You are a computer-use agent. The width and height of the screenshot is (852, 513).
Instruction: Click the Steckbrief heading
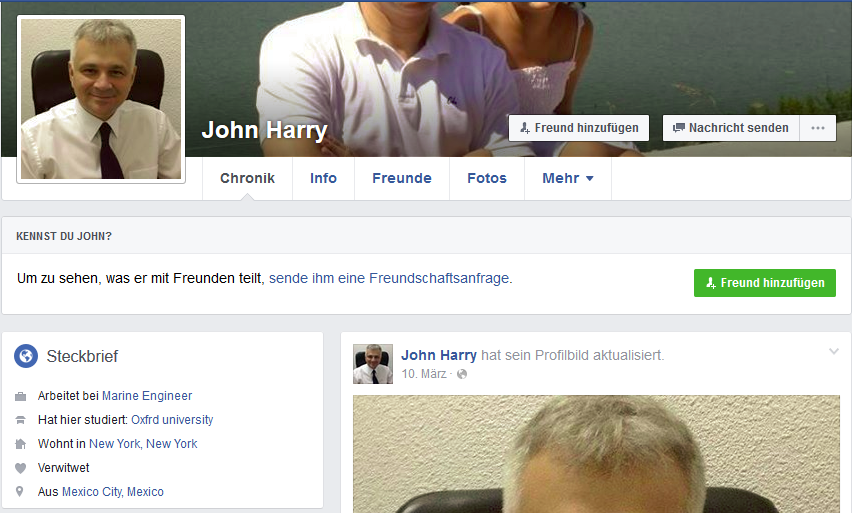coord(82,356)
